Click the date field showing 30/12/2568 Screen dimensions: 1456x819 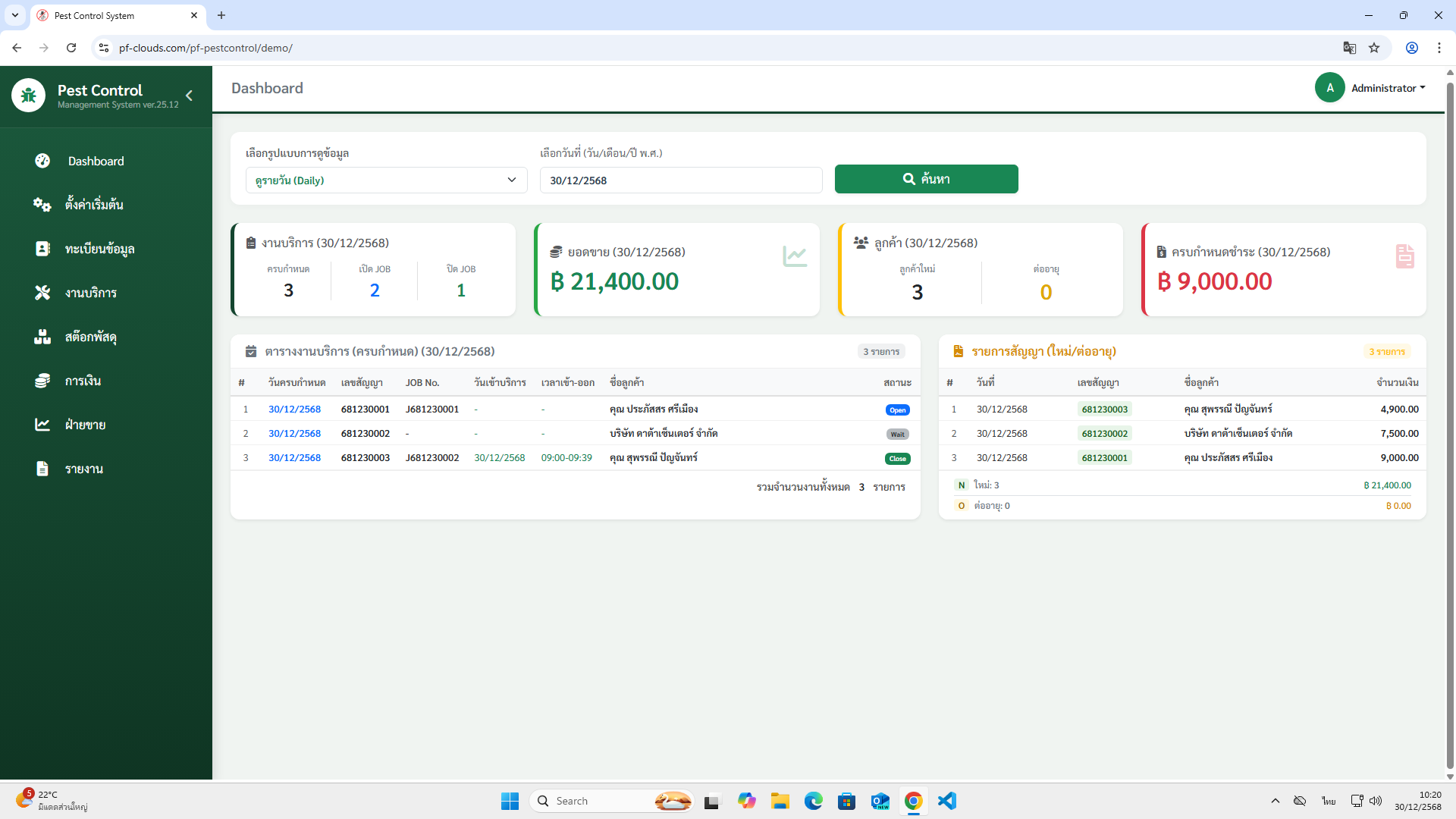680,180
